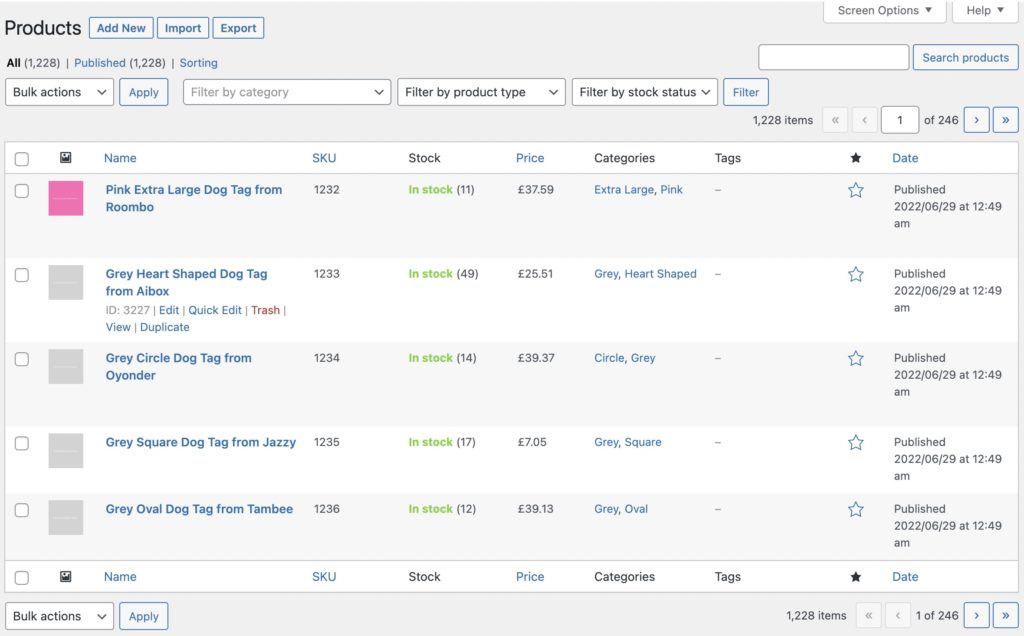Toggle the featured star on Grey Heart Shaped Dog Tag

855,273
